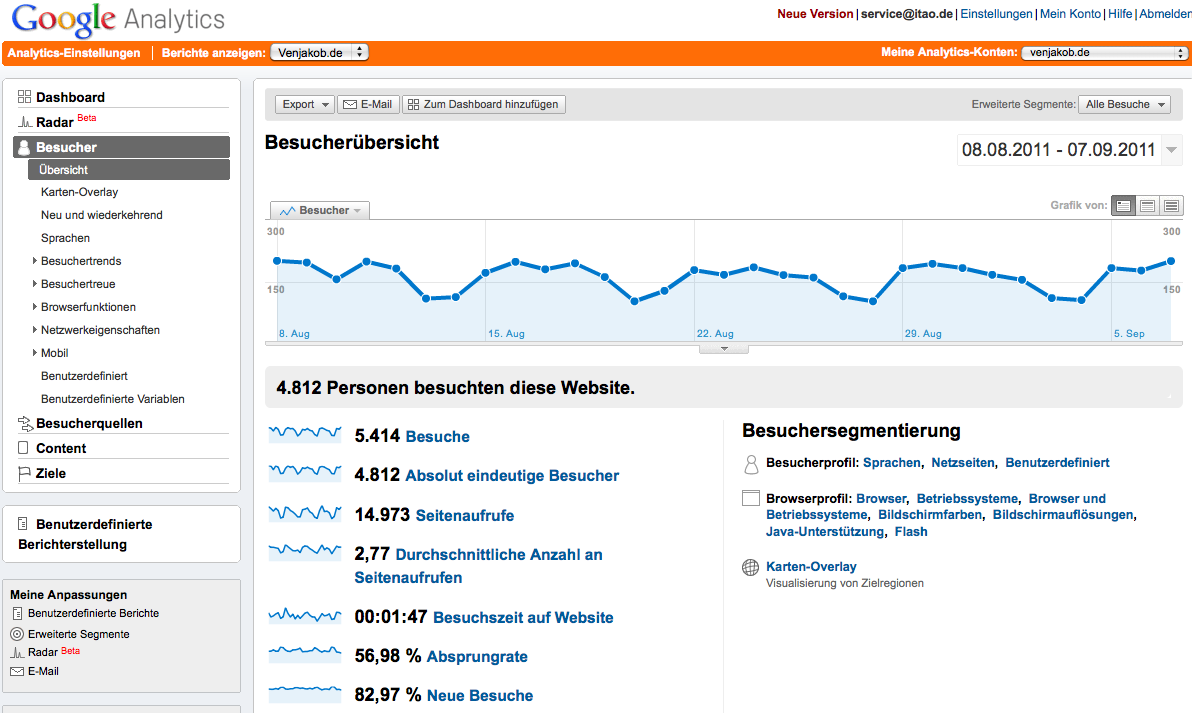The width and height of the screenshot is (1192, 713).
Task: Click the Besucherprofil person icon
Action: point(751,464)
